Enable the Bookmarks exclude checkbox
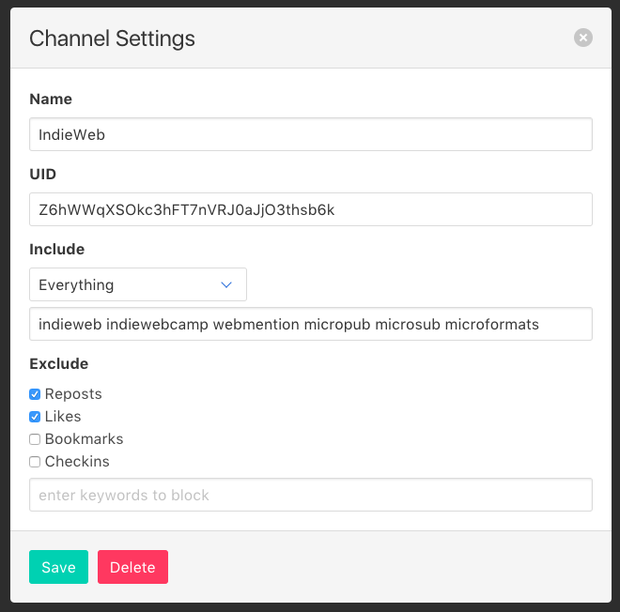 [35, 439]
